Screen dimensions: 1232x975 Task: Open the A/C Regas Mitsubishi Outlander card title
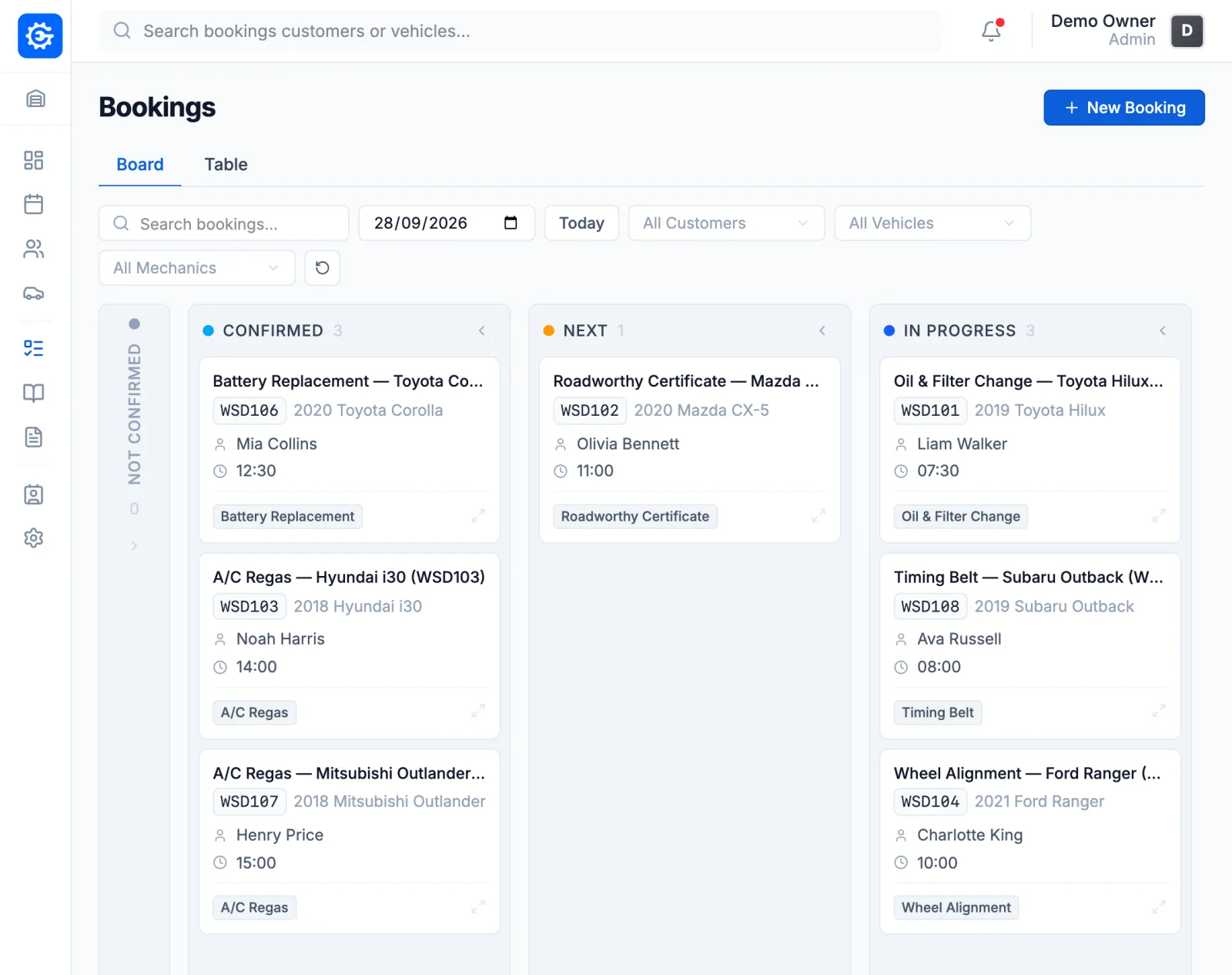pyautogui.click(x=349, y=773)
